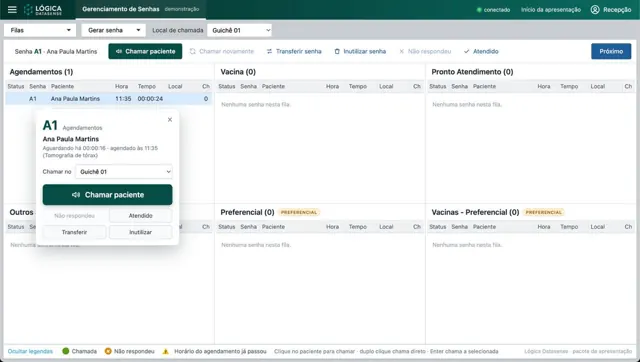Click Chamar novamente in the toolbar
This screenshot has width=640, height=362.
click(222, 51)
